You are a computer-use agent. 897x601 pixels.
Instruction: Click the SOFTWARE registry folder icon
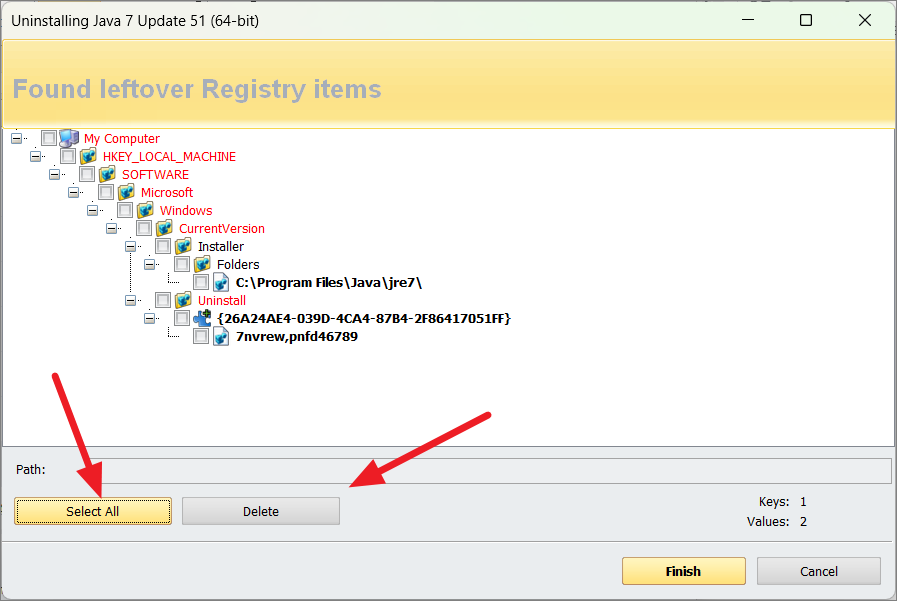[107, 174]
